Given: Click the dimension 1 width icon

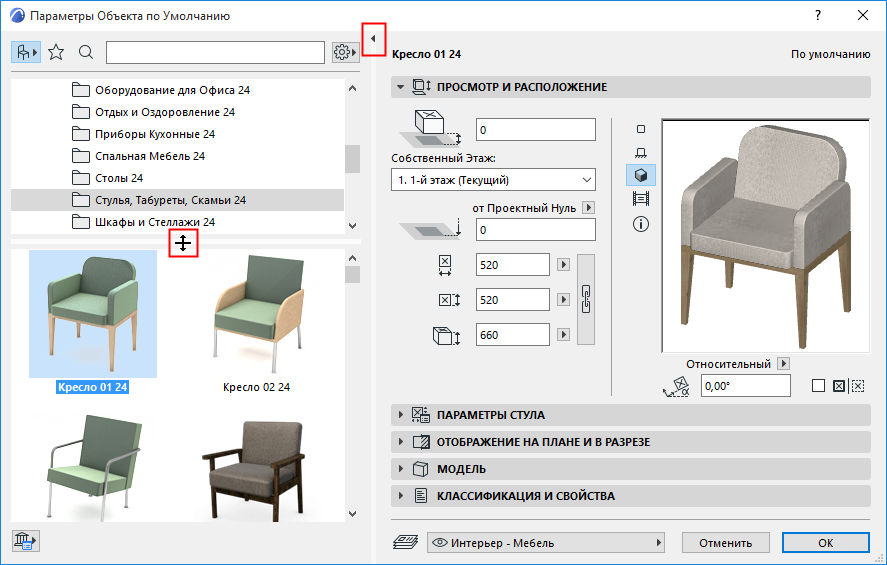Looking at the screenshot, I should 445,265.
